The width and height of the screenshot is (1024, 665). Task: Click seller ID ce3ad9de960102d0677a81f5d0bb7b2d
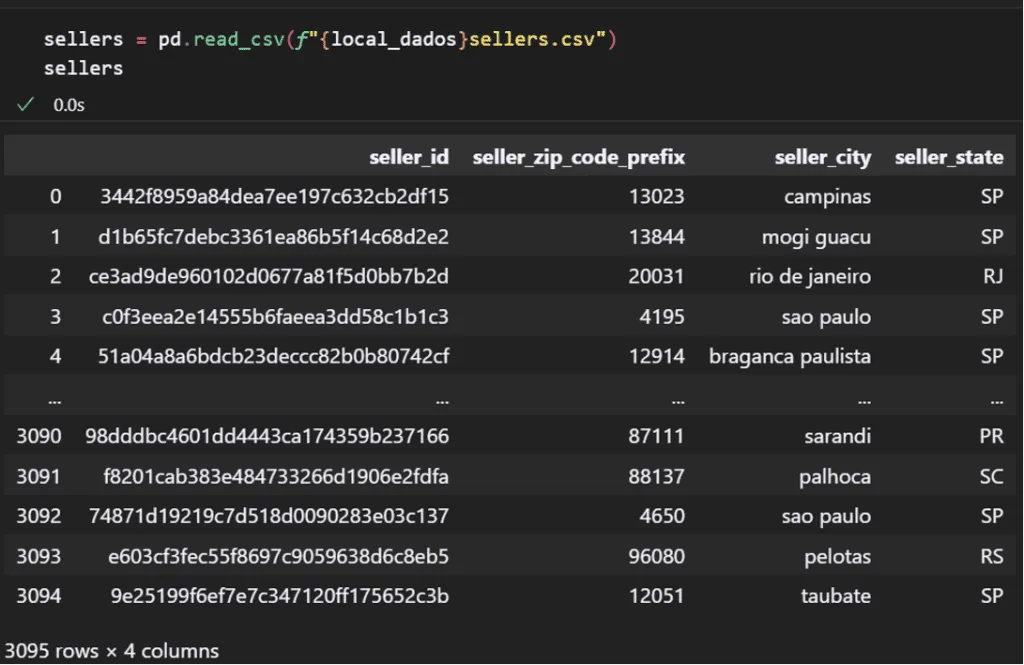(269, 276)
